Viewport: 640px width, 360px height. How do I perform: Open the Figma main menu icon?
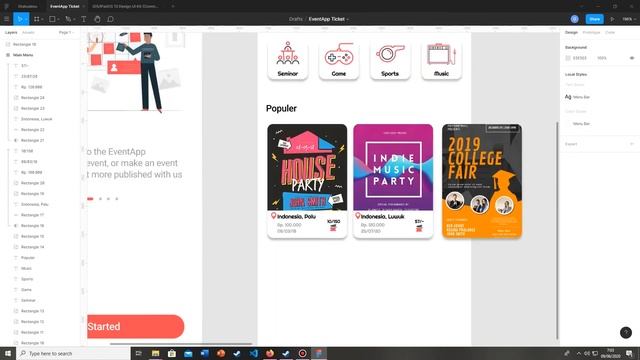(x=7, y=19)
